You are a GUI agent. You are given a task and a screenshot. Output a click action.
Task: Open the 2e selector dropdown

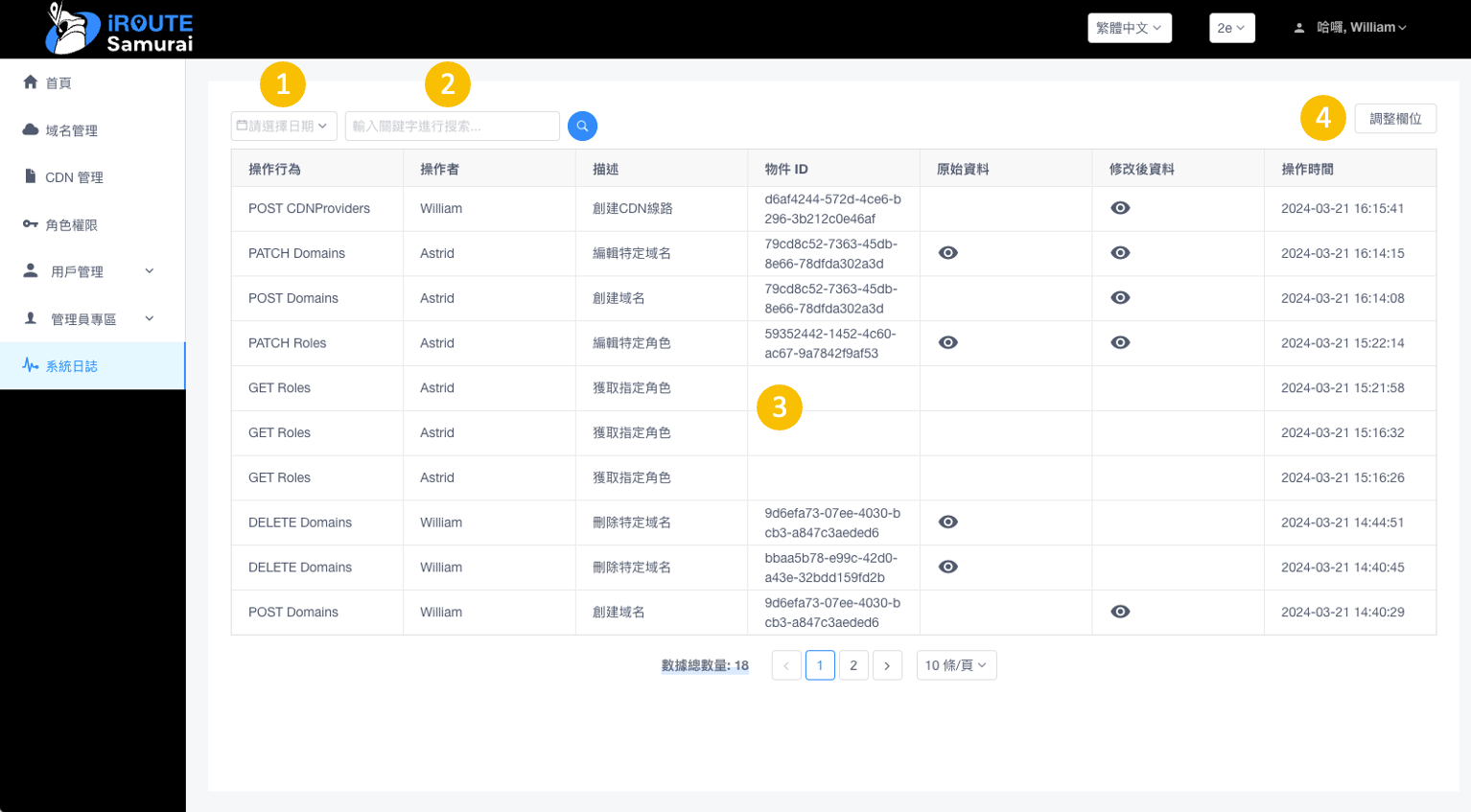[x=1231, y=28]
